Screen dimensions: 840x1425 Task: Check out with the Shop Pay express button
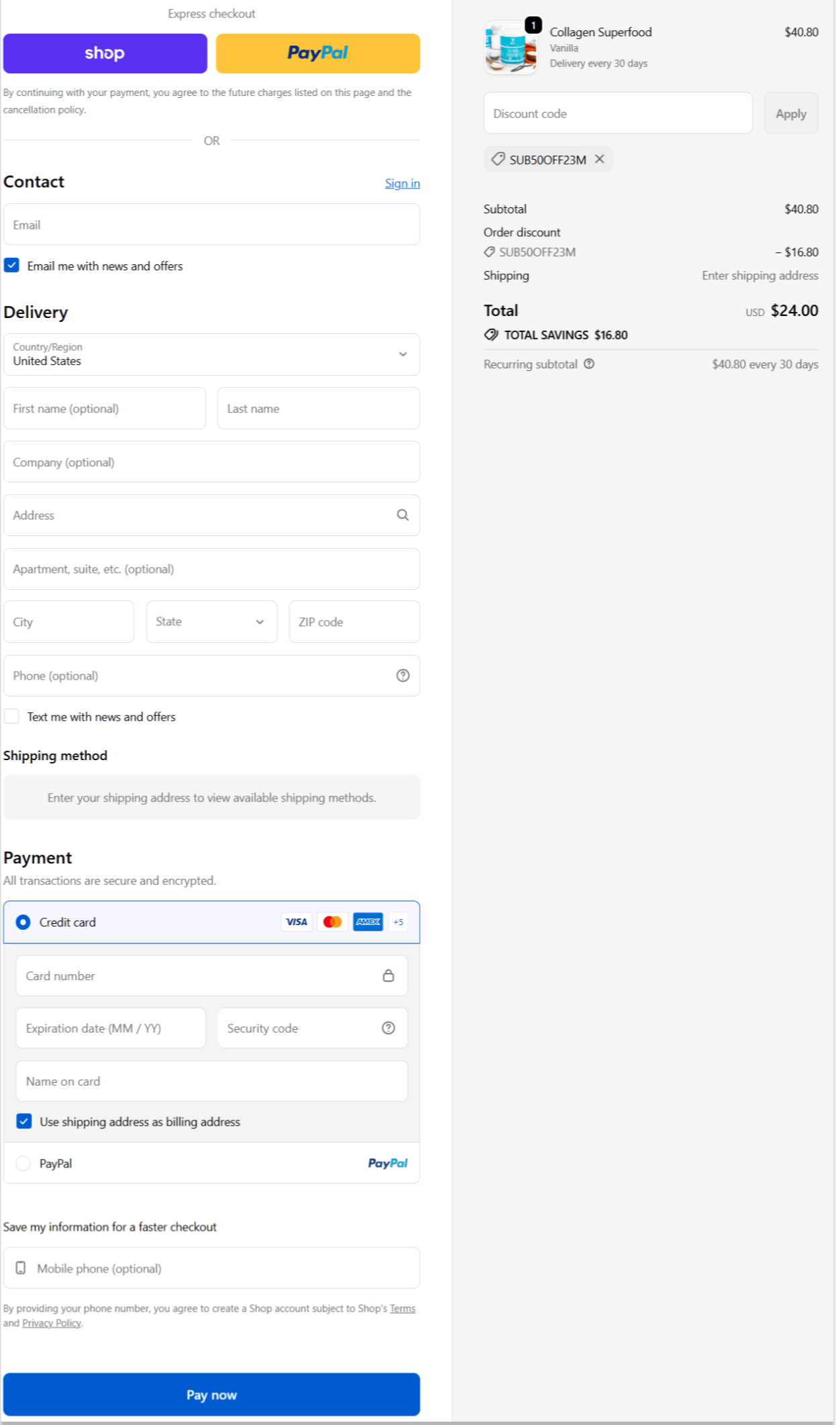105,53
